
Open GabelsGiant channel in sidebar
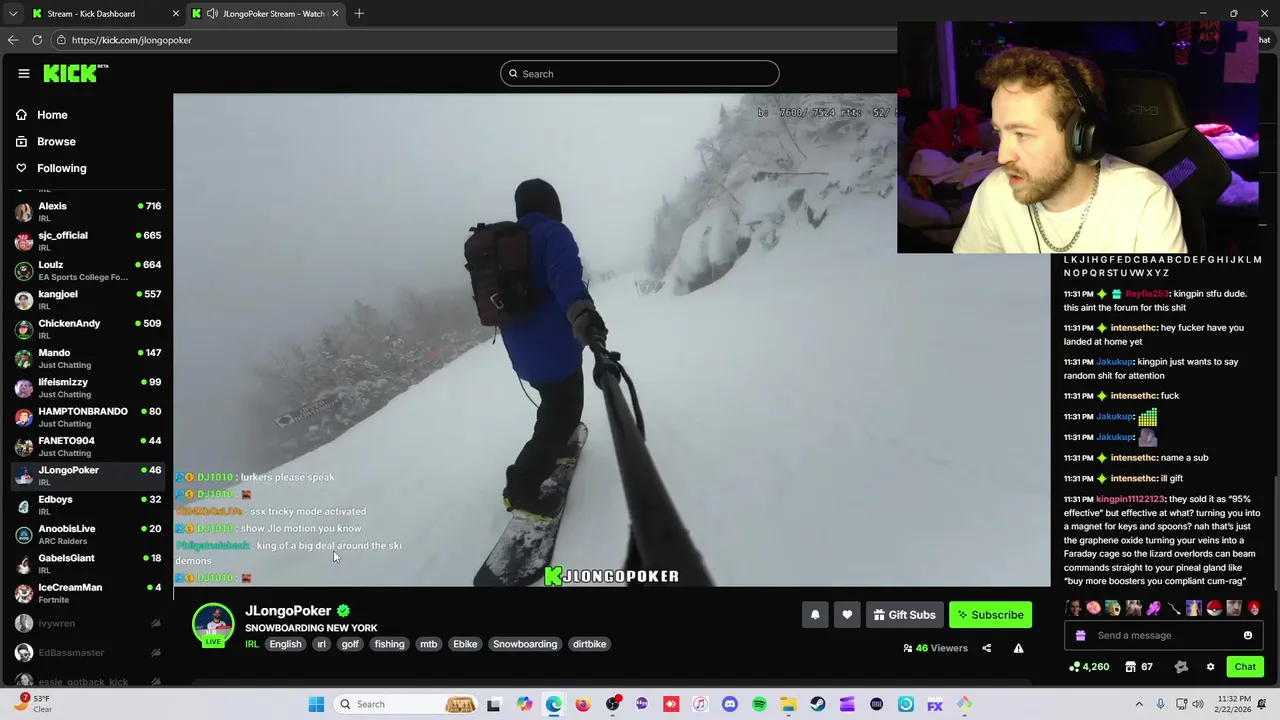[87, 564]
